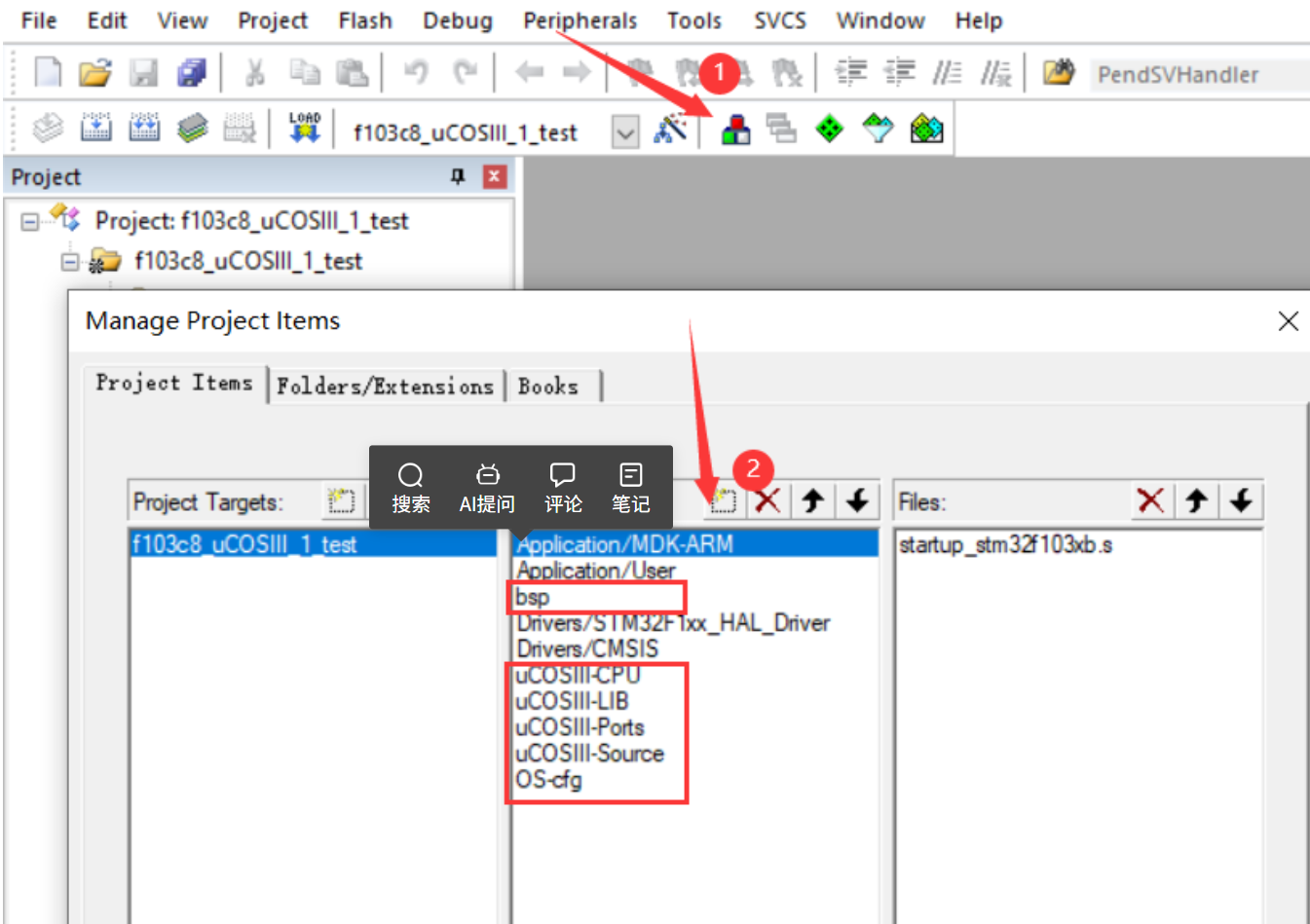This screenshot has width=1310, height=924.
Task: Click the Stop Build icon
Action: [240, 128]
